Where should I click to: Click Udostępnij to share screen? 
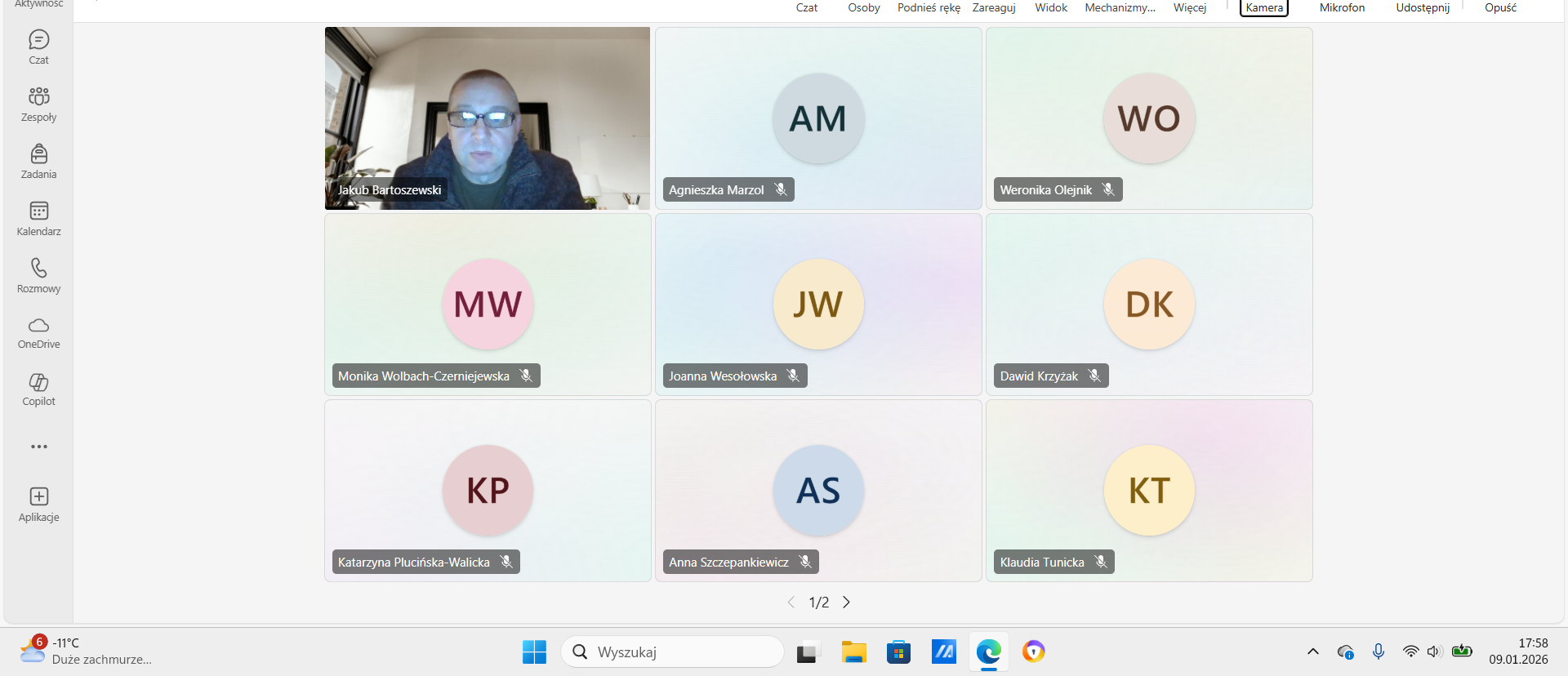1422,7
